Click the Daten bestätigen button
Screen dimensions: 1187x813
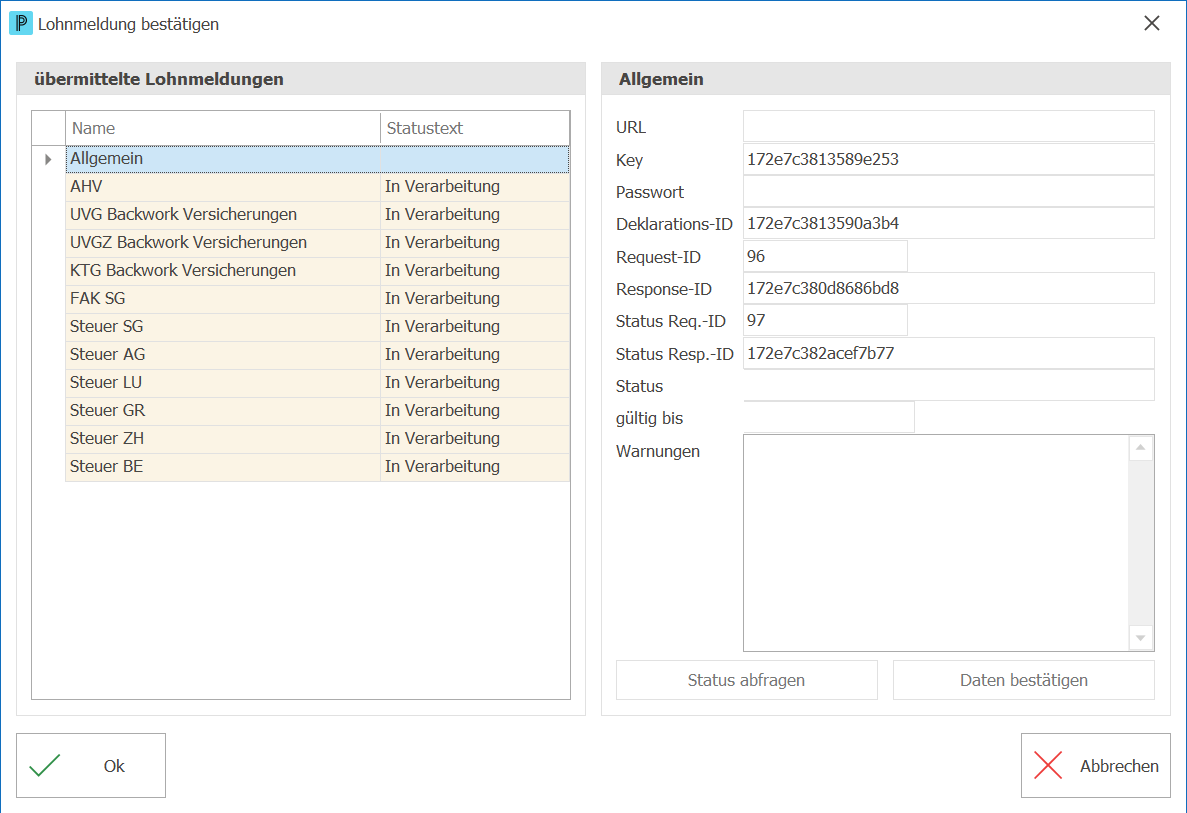click(1023, 680)
